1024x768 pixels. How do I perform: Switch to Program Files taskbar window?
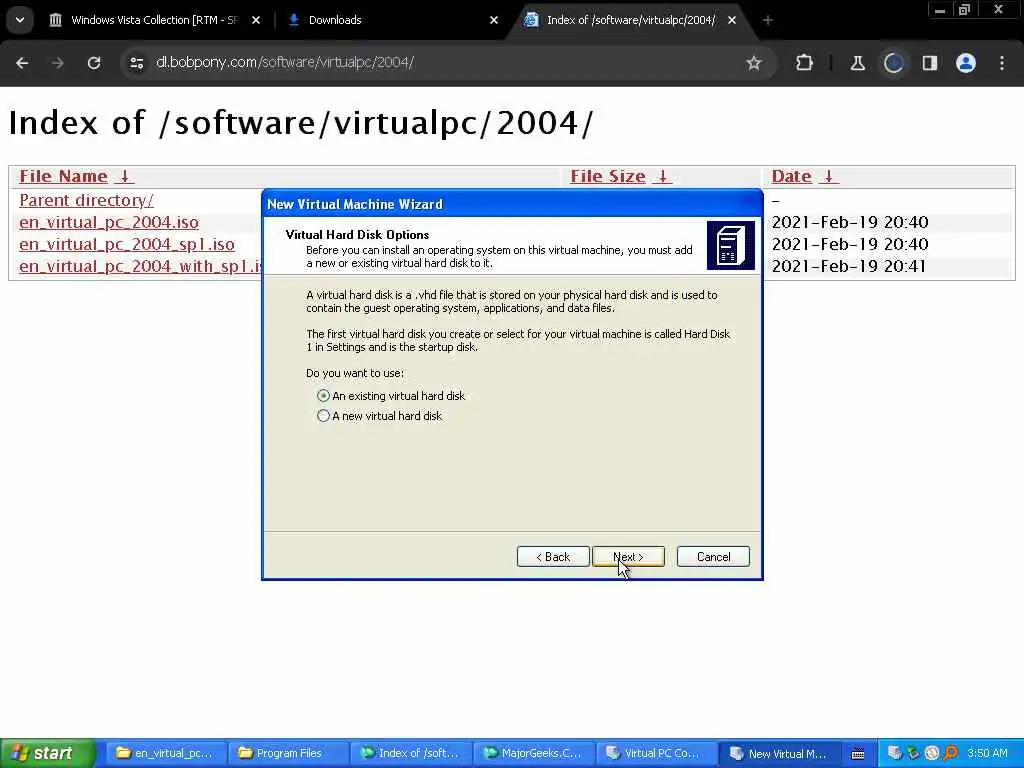287,753
